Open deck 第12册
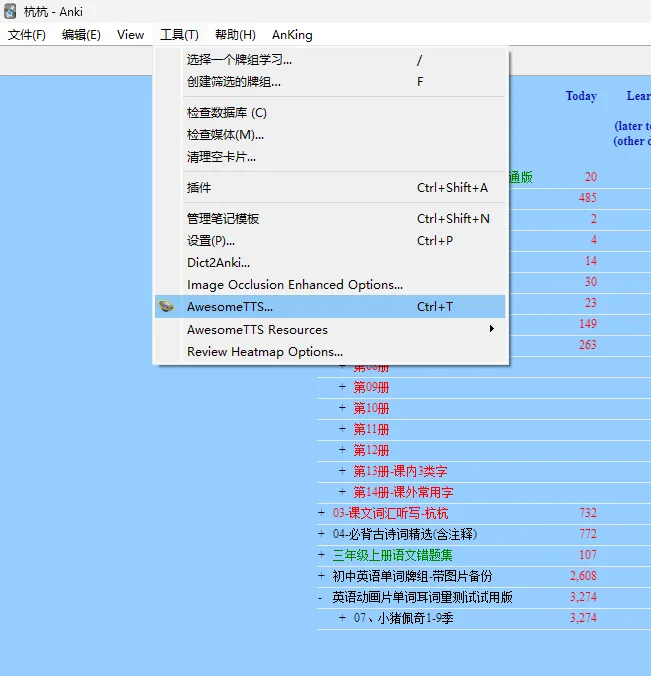Image resolution: width=651 pixels, height=676 pixels. 371,450
